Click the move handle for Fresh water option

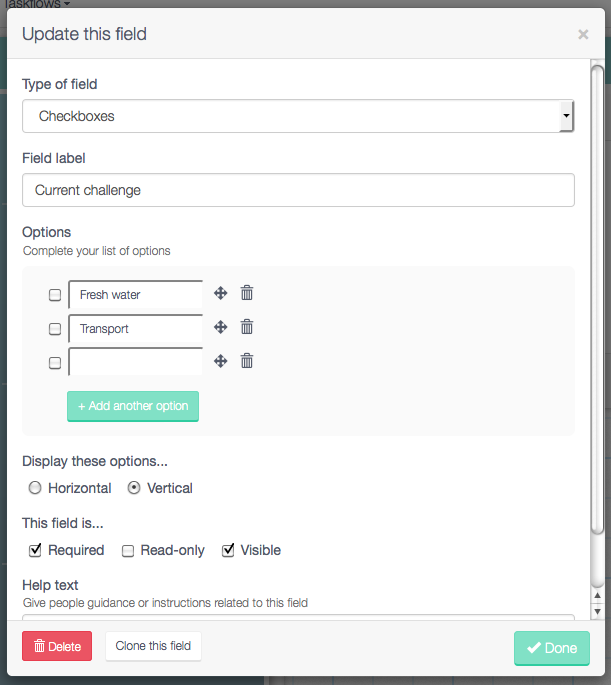pos(221,293)
